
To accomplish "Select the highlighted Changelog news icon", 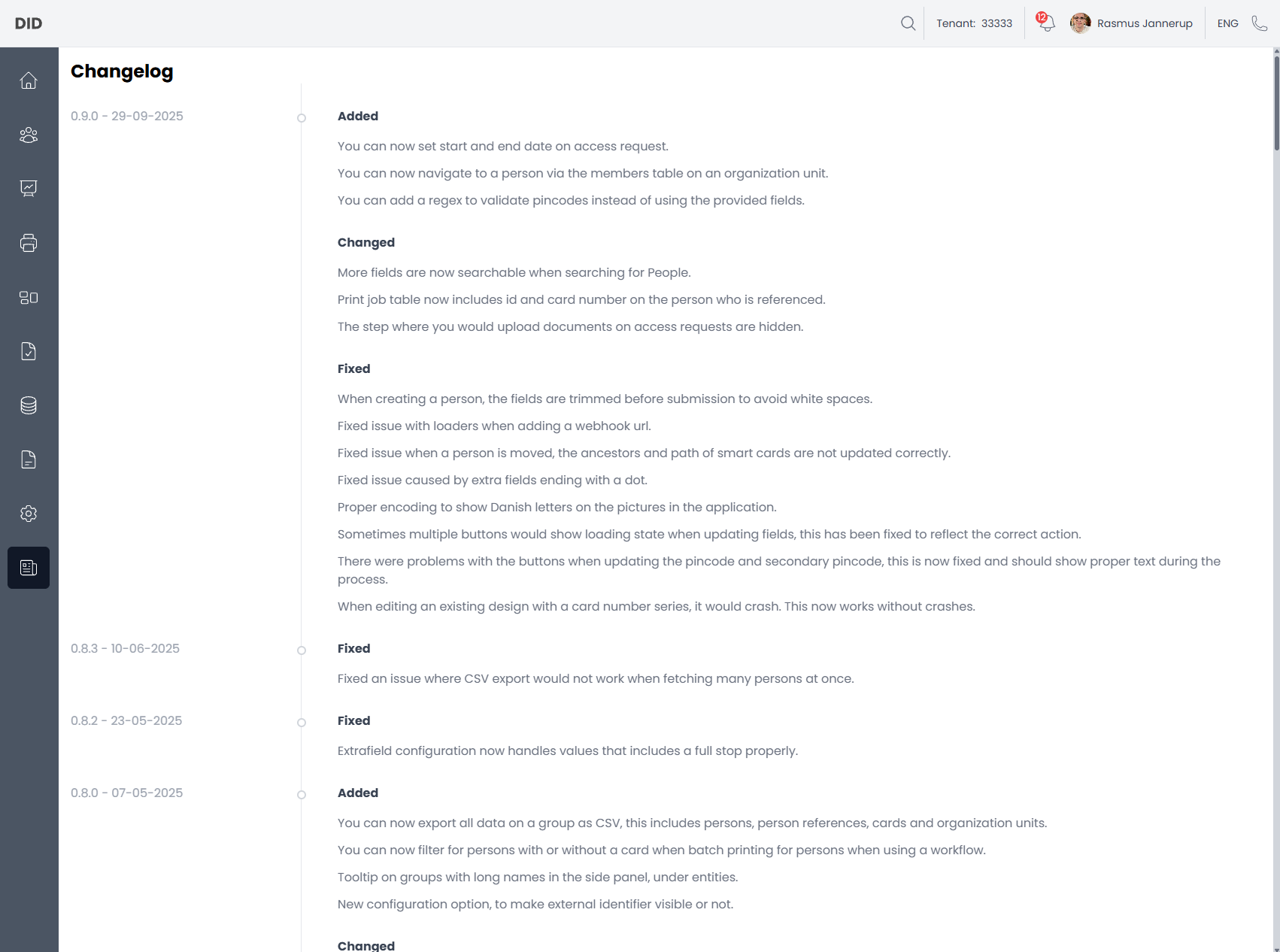I will click(x=29, y=568).
